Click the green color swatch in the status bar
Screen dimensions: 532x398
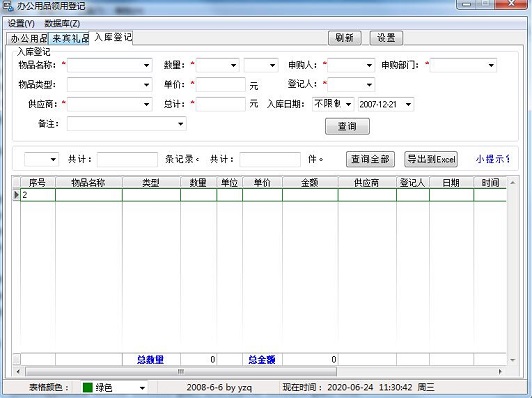(x=88, y=387)
